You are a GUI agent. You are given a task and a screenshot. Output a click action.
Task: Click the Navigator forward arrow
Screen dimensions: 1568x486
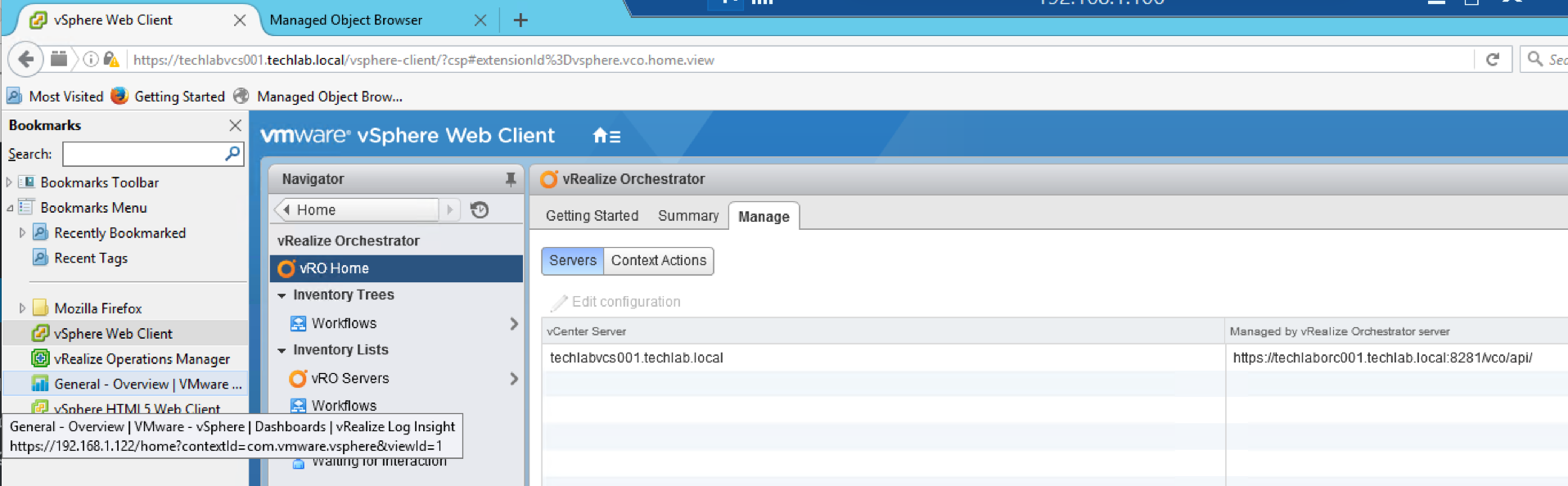[449, 210]
